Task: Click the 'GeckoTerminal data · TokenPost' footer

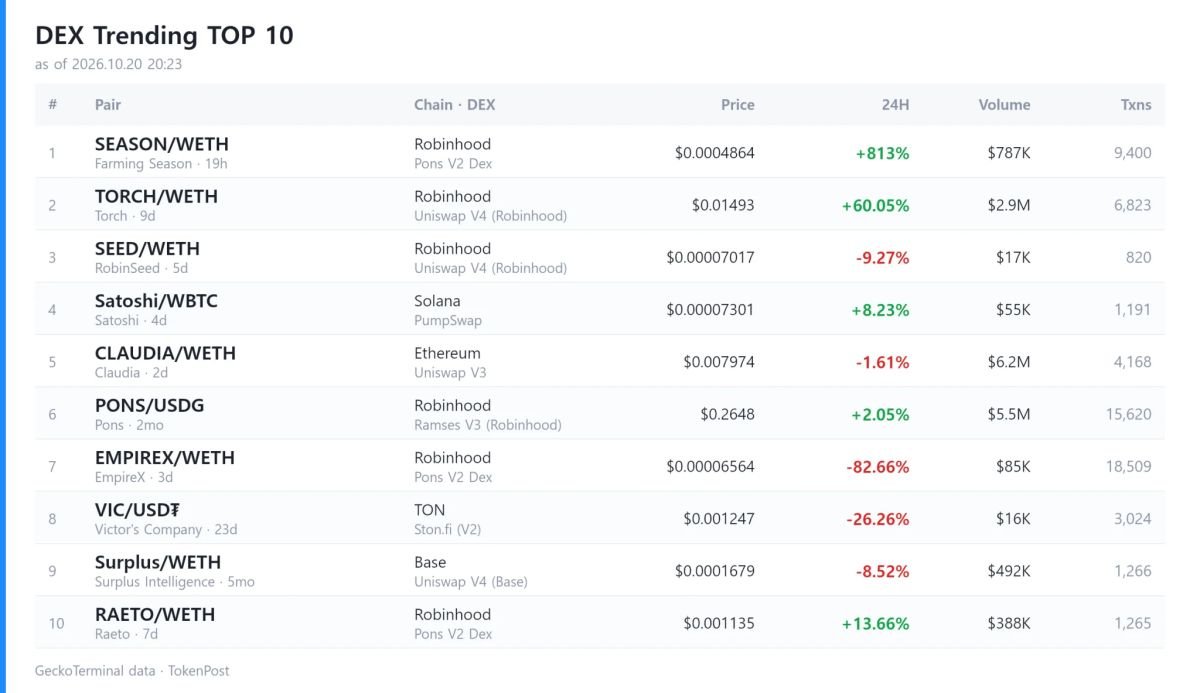Action: (x=132, y=671)
